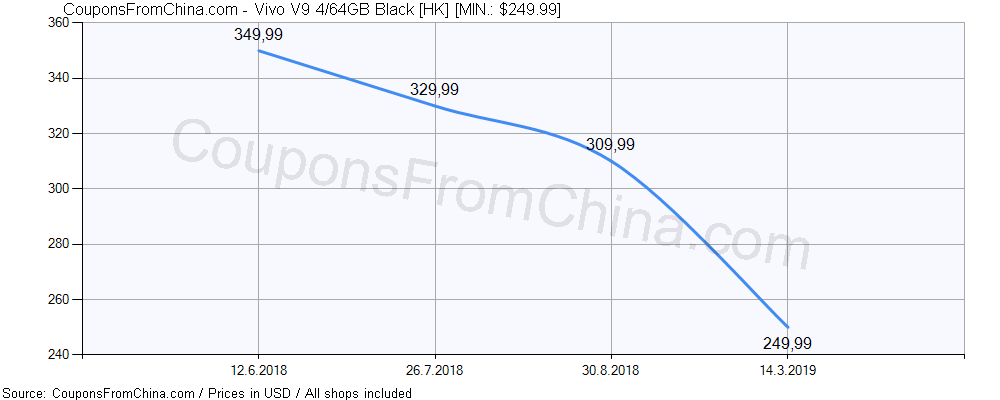Click the chart title Vivo V9 4/64GB Black

(x=335, y=9)
